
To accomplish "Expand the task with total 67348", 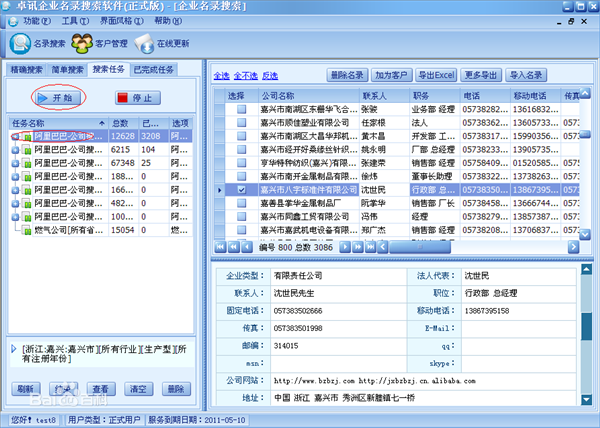I will (15, 163).
